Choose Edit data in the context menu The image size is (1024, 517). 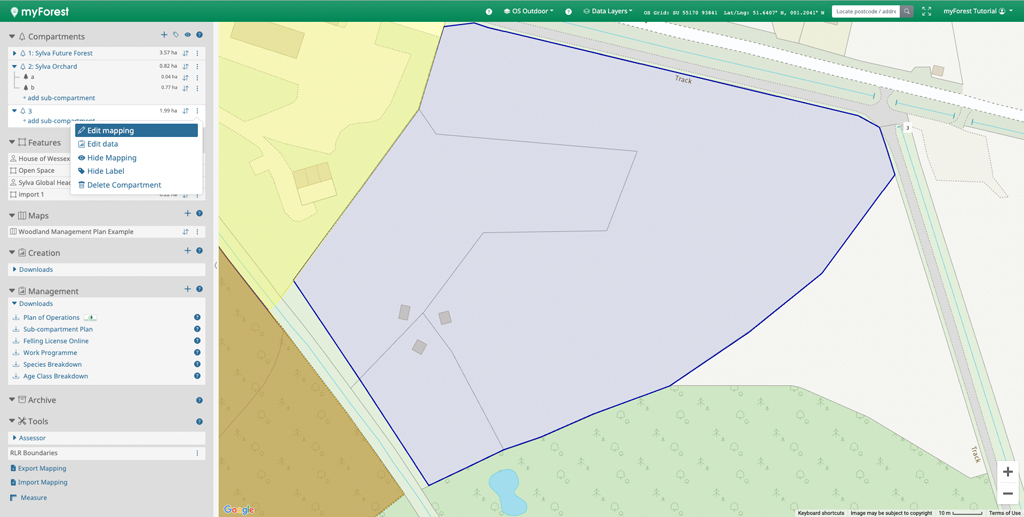(102, 144)
